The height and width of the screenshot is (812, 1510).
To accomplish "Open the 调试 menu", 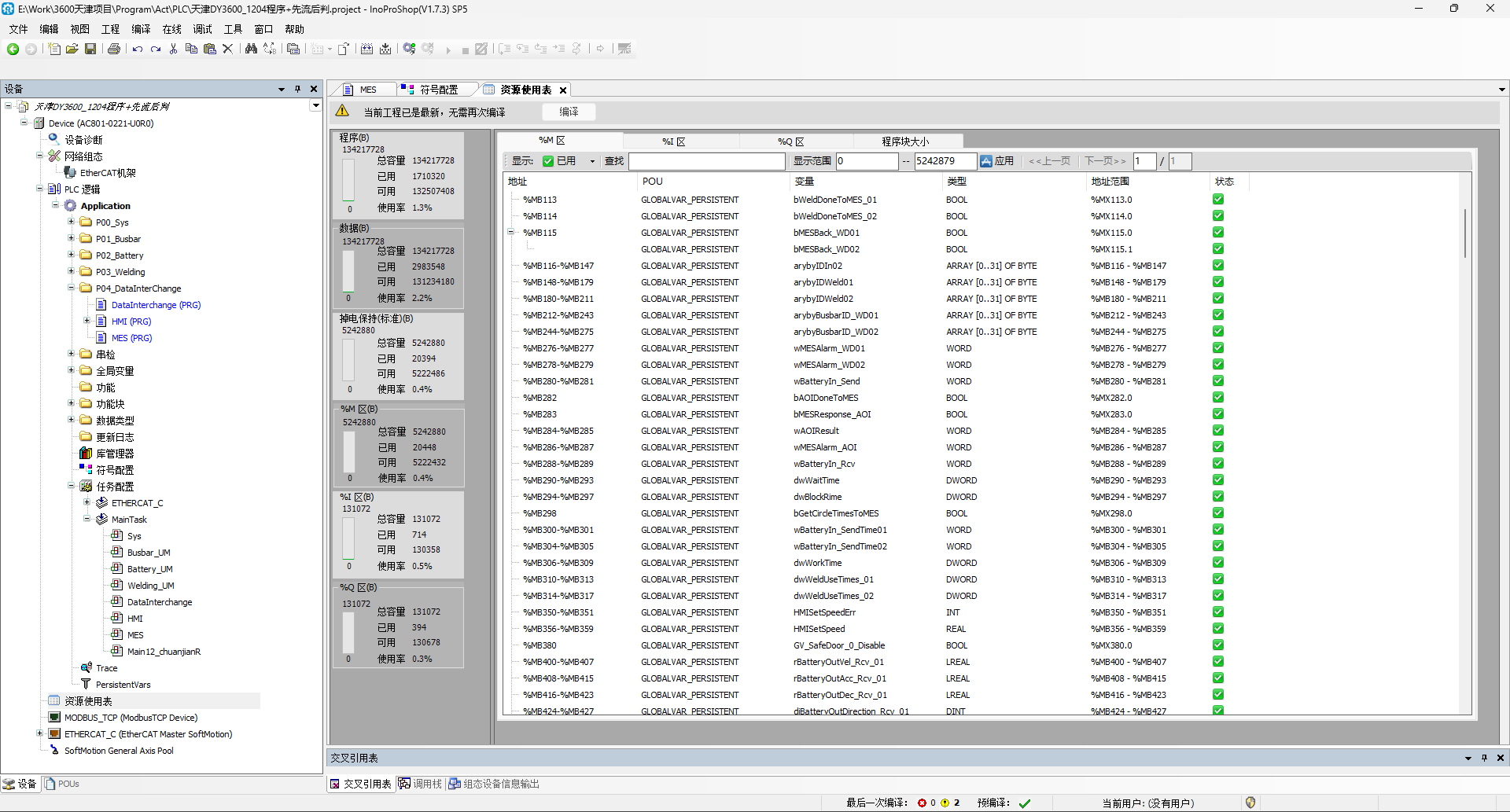I will click(x=202, y=29).
